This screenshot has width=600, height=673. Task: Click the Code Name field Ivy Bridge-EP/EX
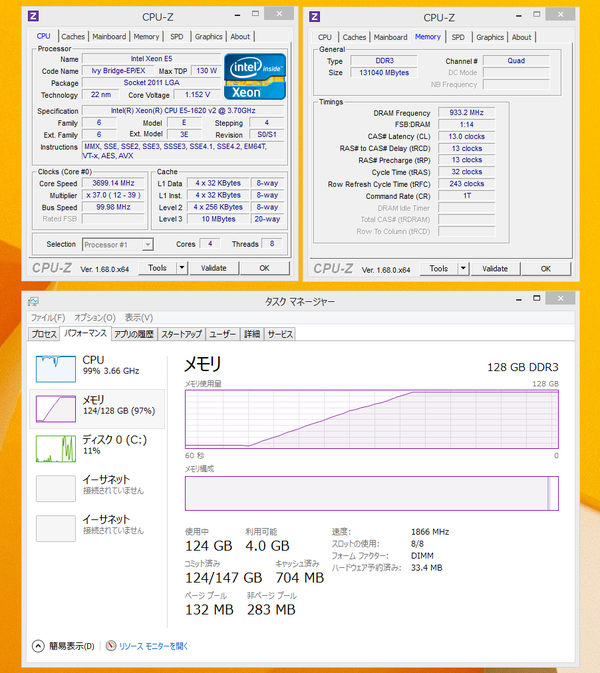point(118,71)
